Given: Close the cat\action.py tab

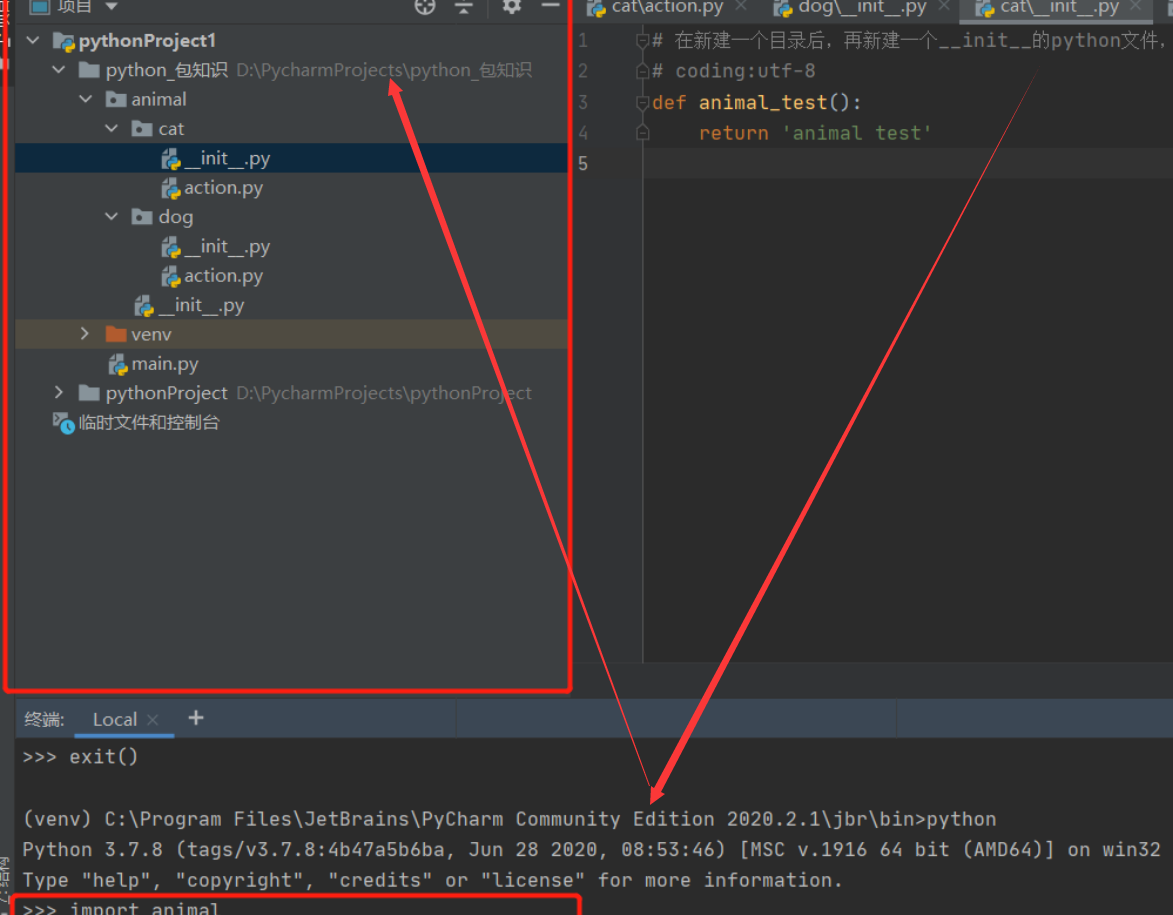Looking at the screenshot, I should (x=741, y=6).
